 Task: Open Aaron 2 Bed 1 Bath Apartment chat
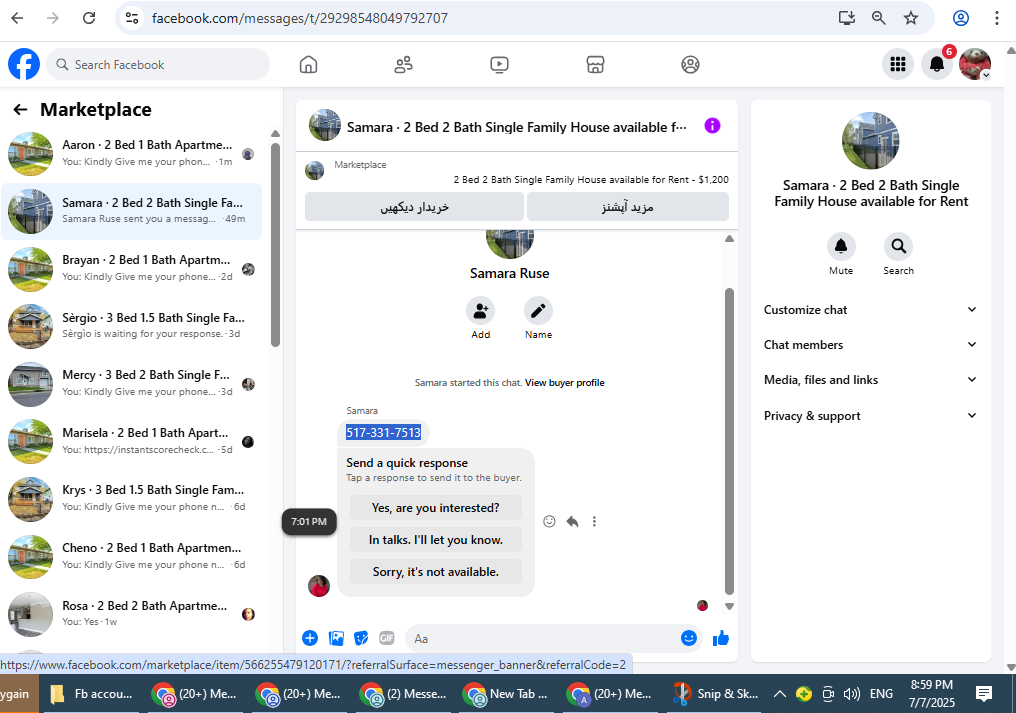coord(132,154)
